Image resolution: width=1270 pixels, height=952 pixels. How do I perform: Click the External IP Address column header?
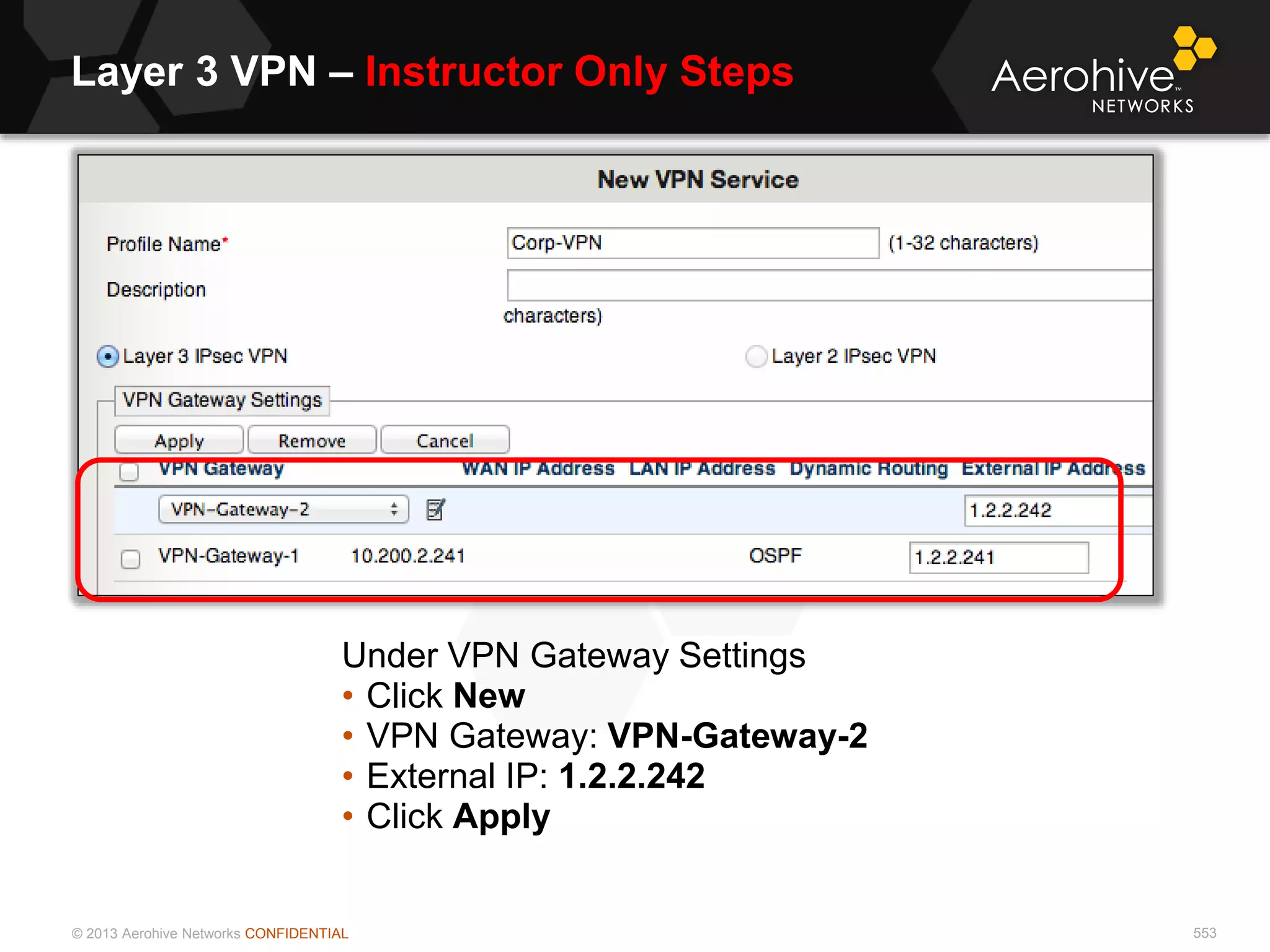[1053, 469]
